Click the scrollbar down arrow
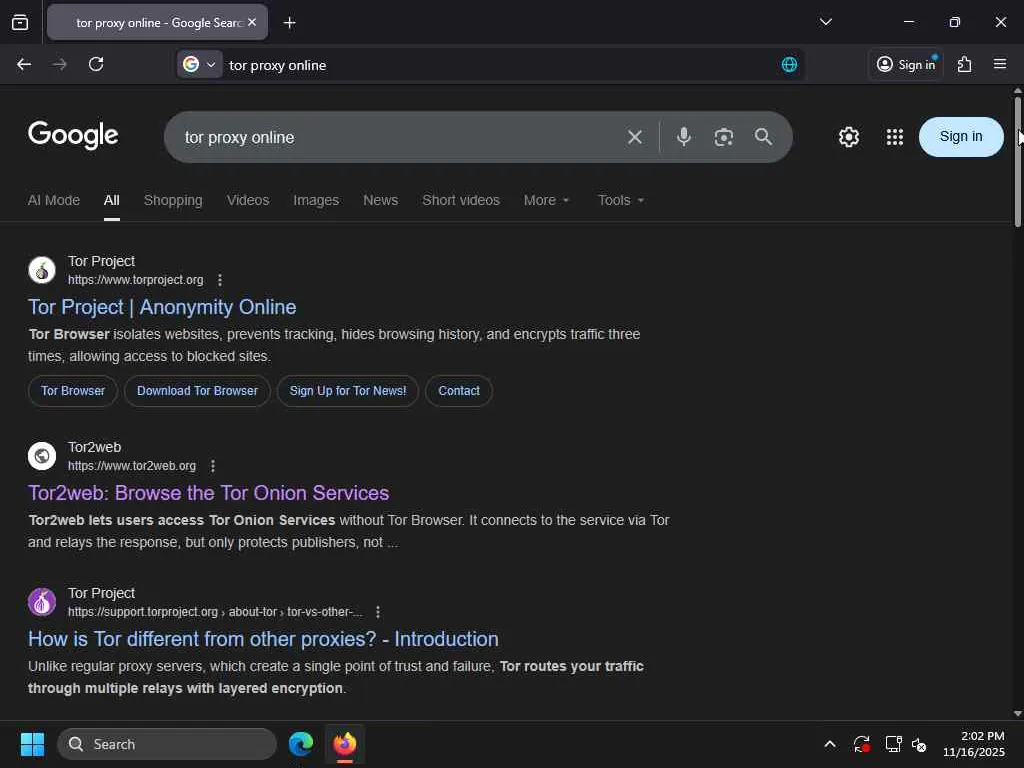Screen dimensions: 1024x768 (x=1017, y=714)
